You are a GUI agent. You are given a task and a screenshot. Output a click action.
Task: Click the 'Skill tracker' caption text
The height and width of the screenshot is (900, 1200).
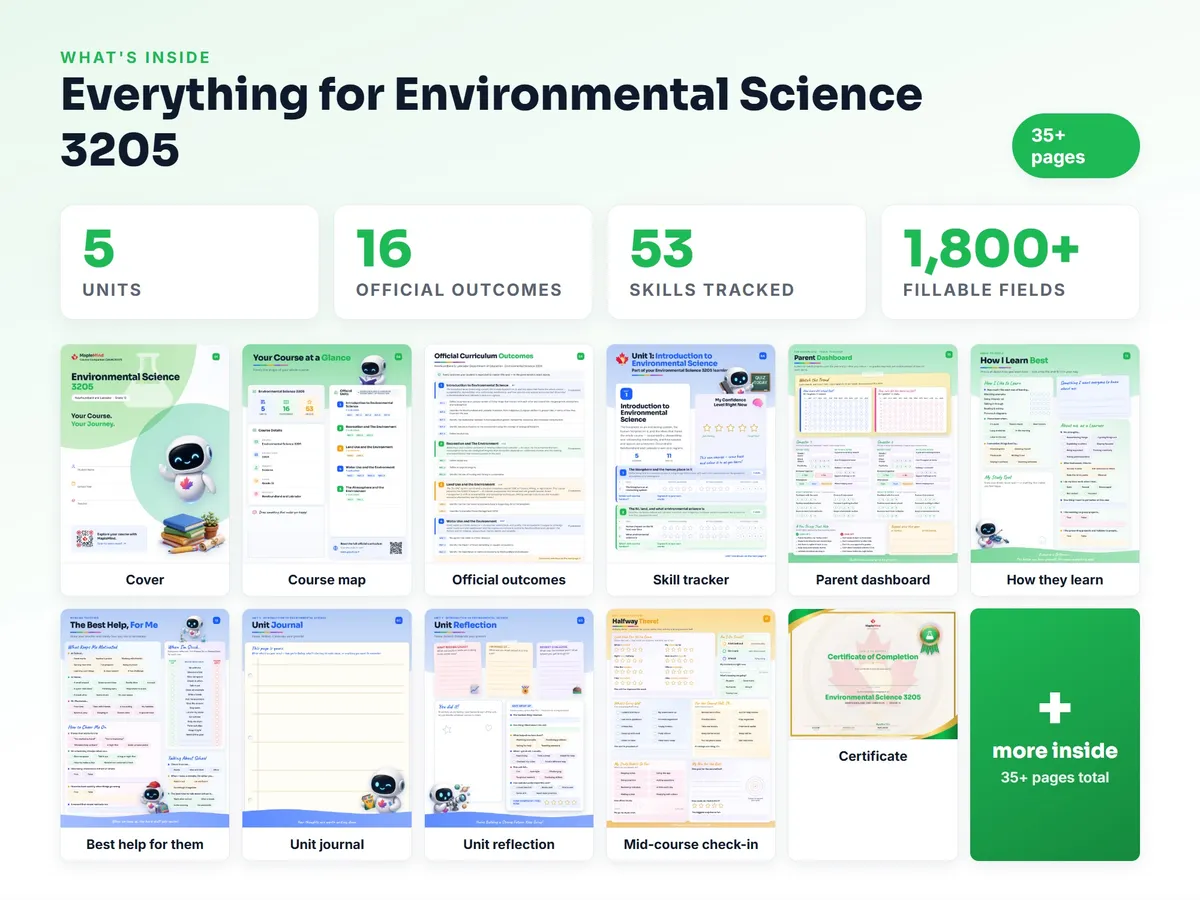click(x=691, y=580)
